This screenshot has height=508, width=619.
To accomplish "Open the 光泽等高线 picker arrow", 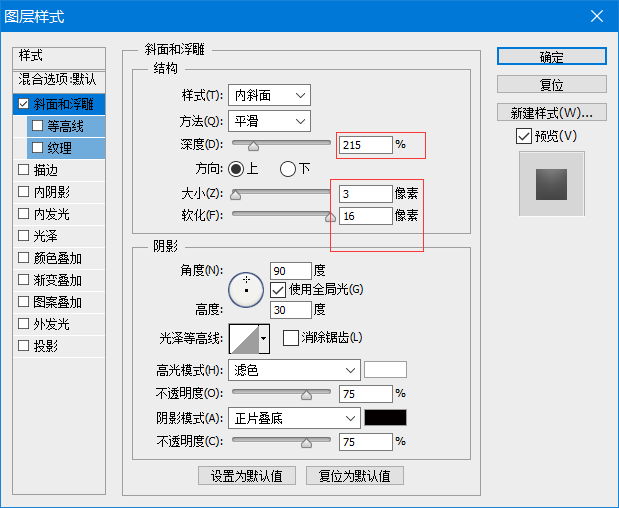I will [x=264, y=339].
